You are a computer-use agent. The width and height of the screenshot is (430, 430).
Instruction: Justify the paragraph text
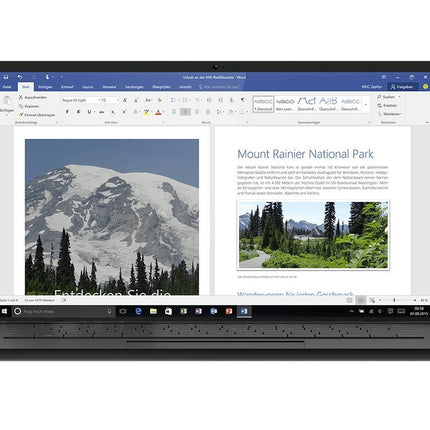pos(208,112)
